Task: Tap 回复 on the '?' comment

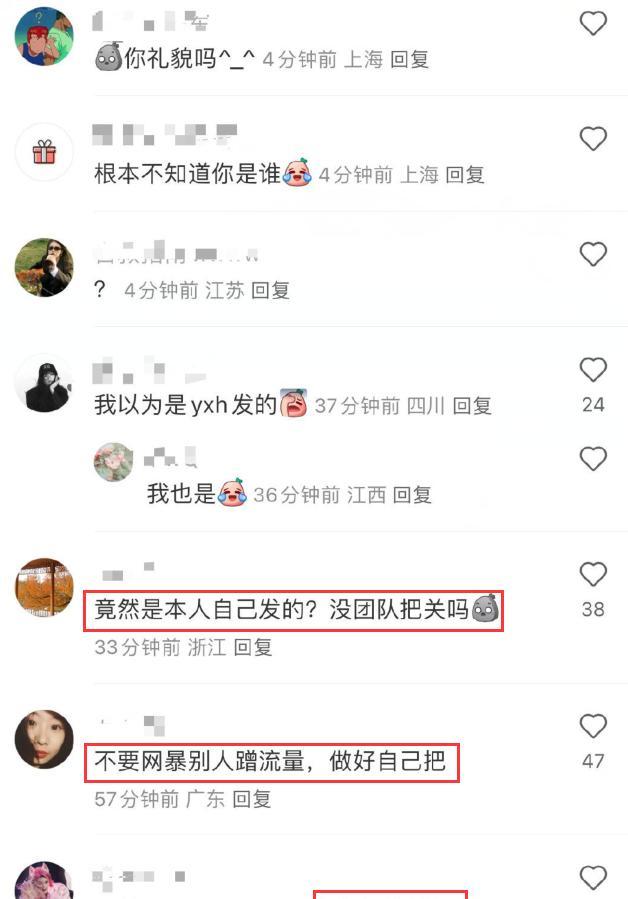Action: 270,291
